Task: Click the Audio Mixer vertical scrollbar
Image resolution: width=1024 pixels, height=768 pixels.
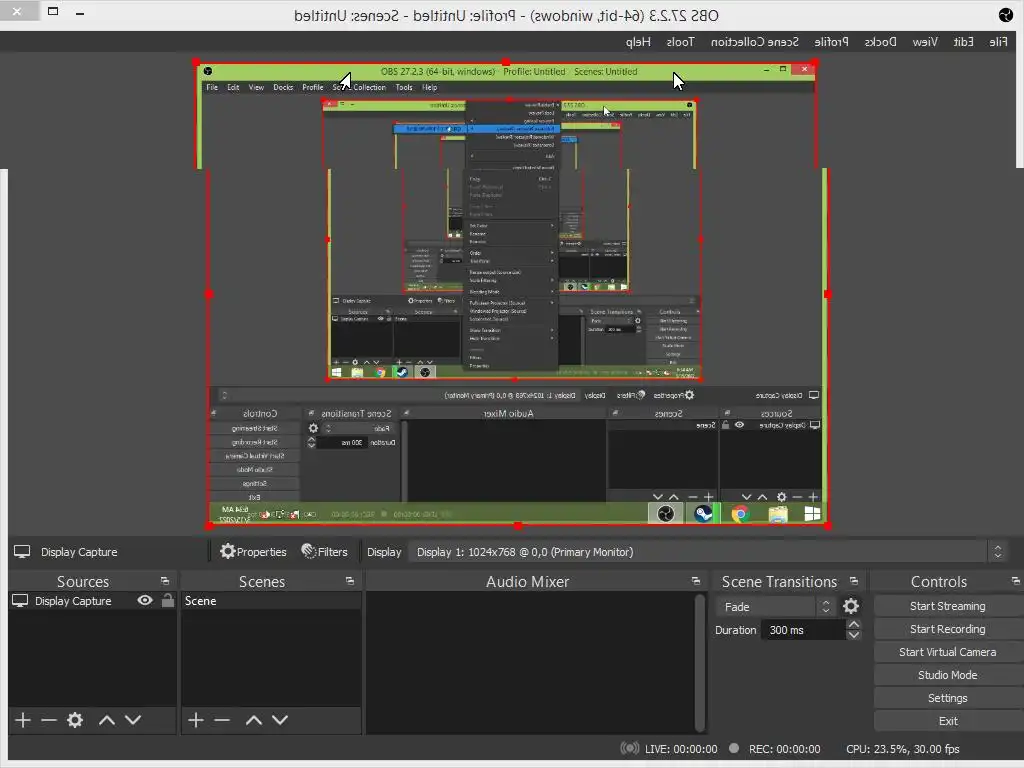Action: point(700,661)
